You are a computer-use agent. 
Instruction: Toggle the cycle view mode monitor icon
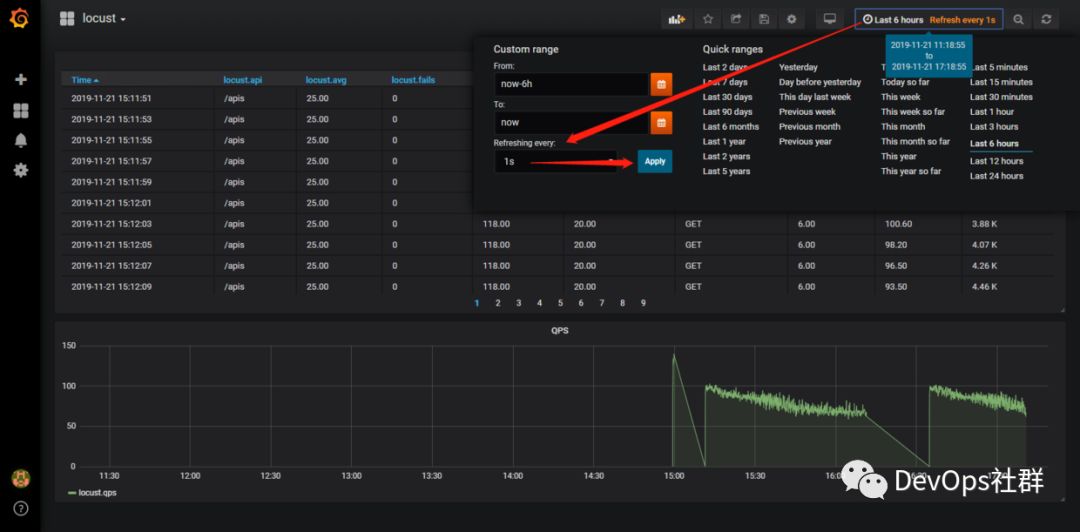[829, 19]
